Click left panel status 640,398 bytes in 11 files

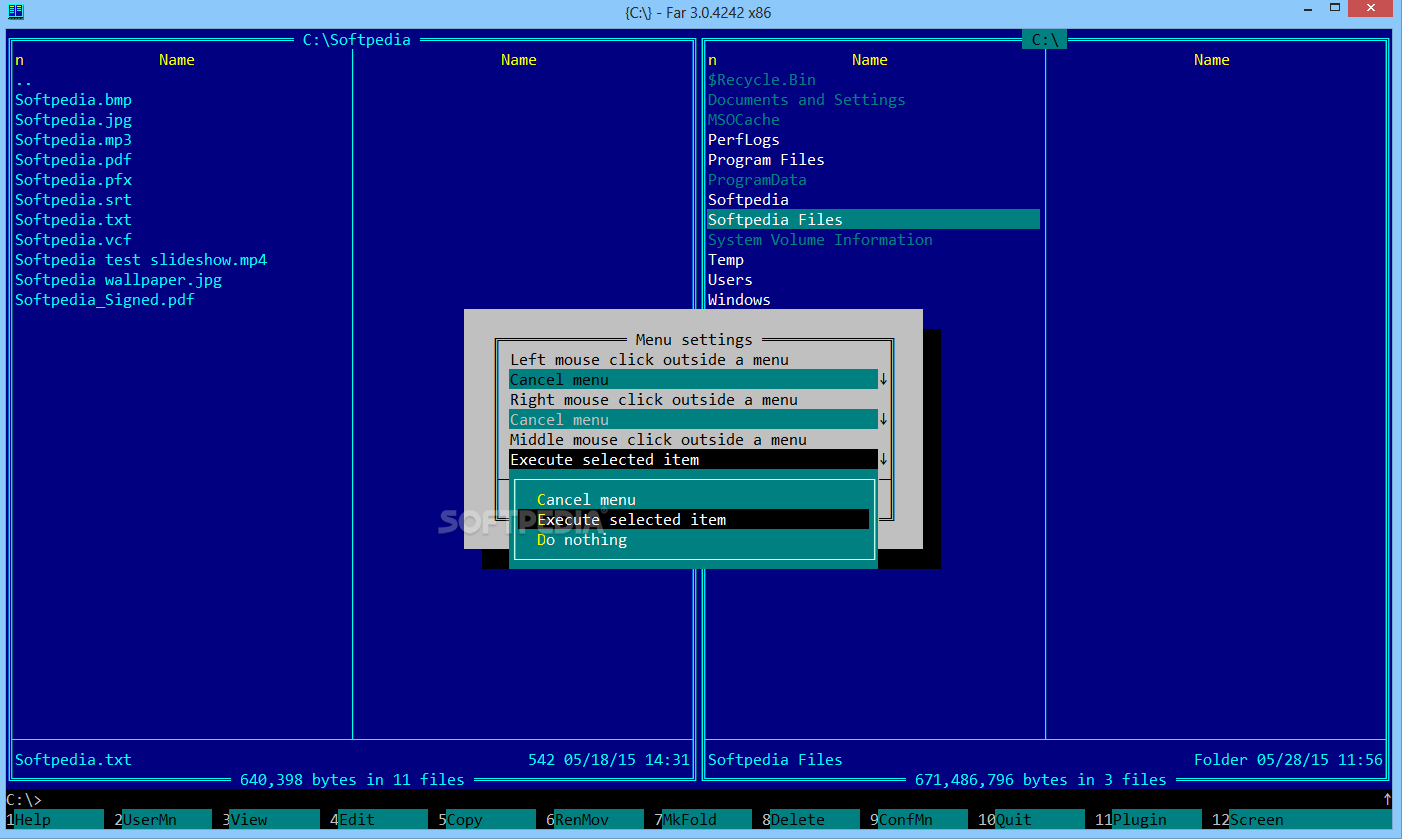(352, 780)
